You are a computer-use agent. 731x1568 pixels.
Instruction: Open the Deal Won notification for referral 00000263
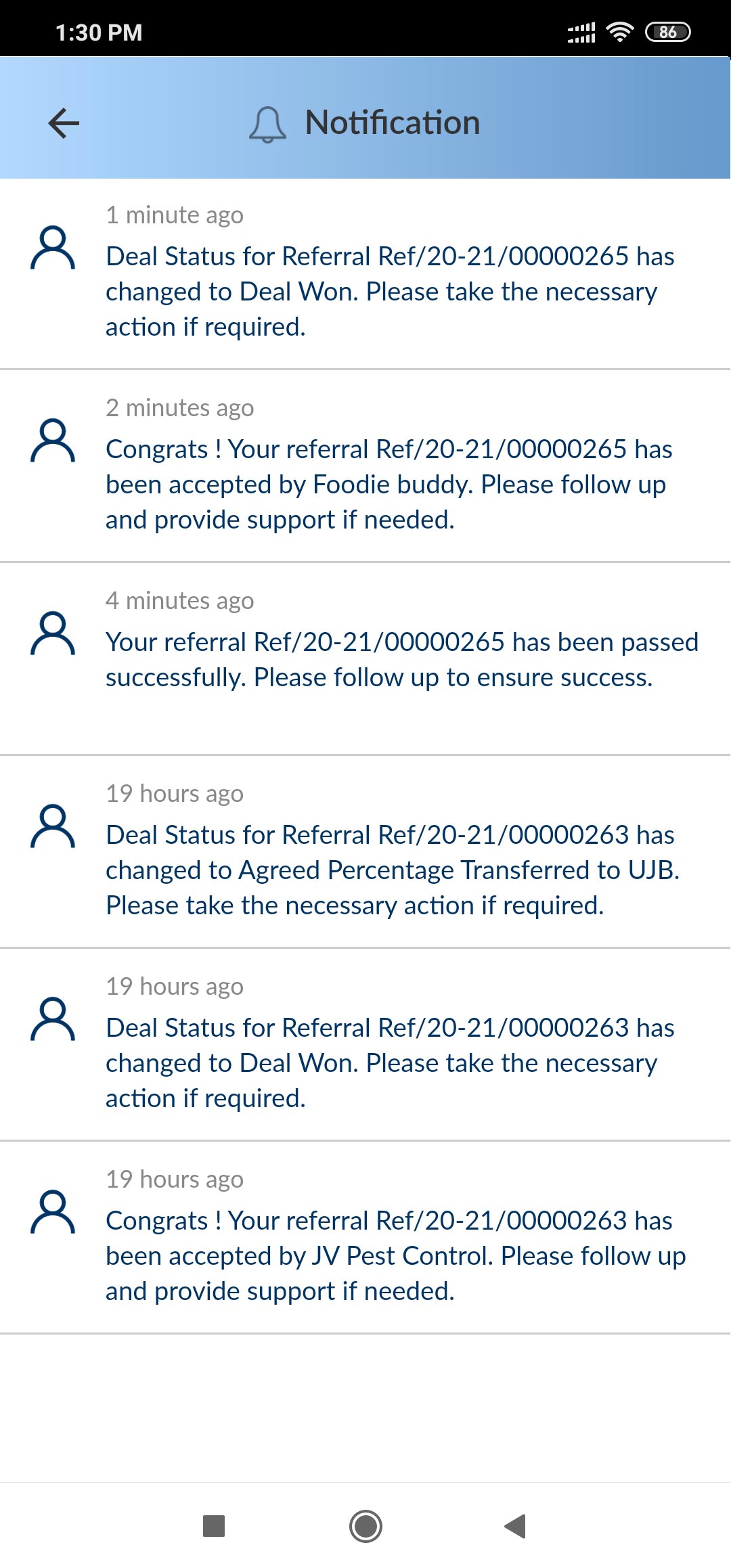click(x=389, y=1063)
